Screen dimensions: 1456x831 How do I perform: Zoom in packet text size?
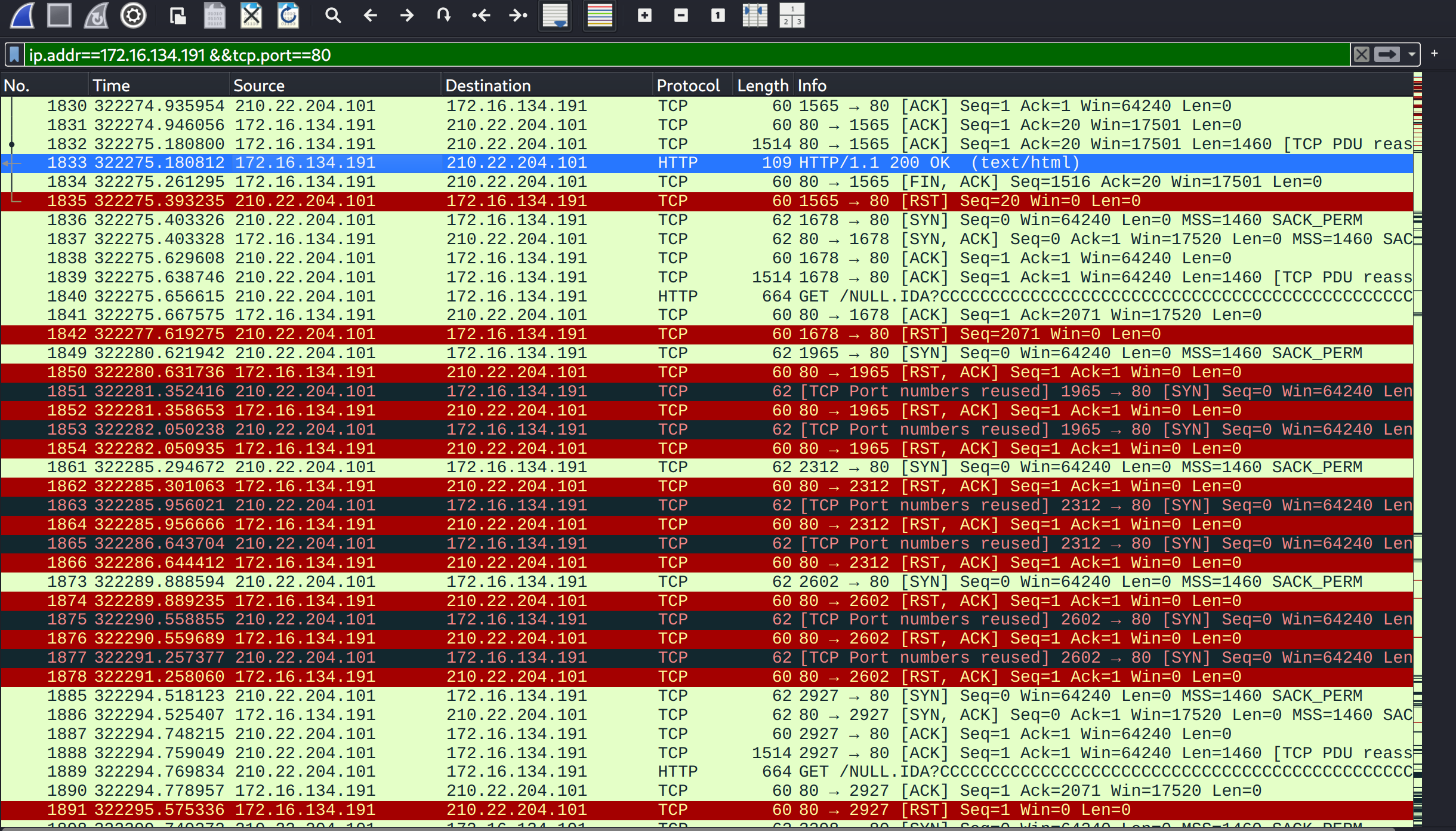point(644,16)
